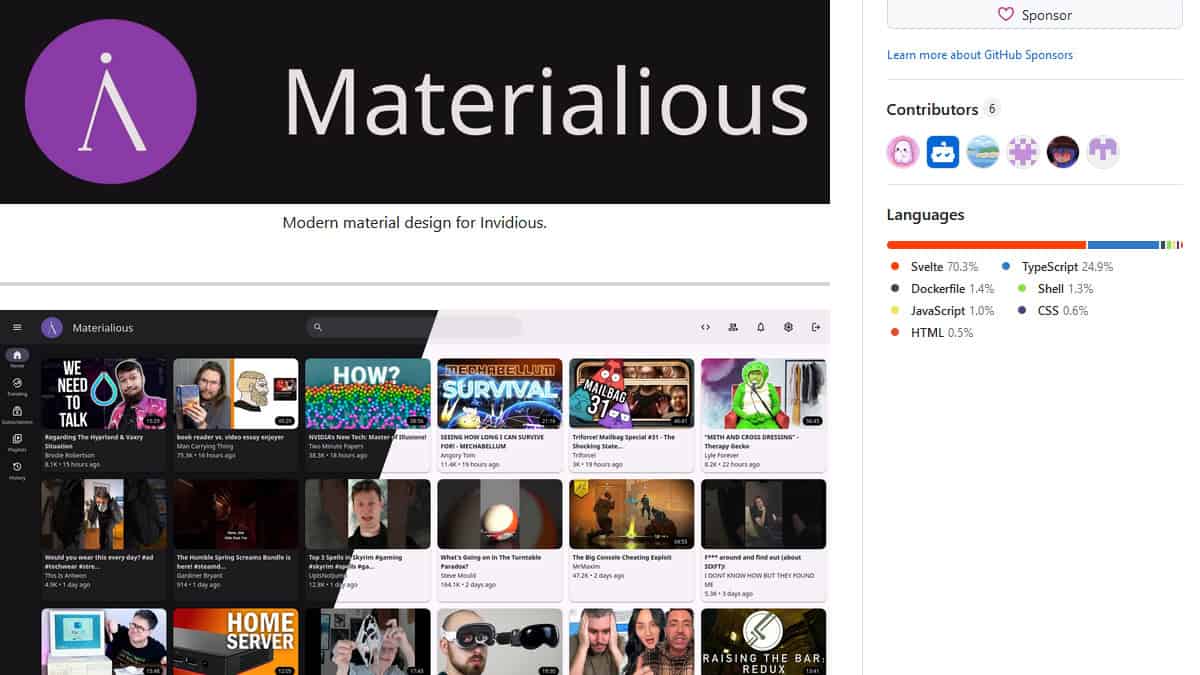
Task: Click the source code angle-brackets icon
Action: coord(704,327)
